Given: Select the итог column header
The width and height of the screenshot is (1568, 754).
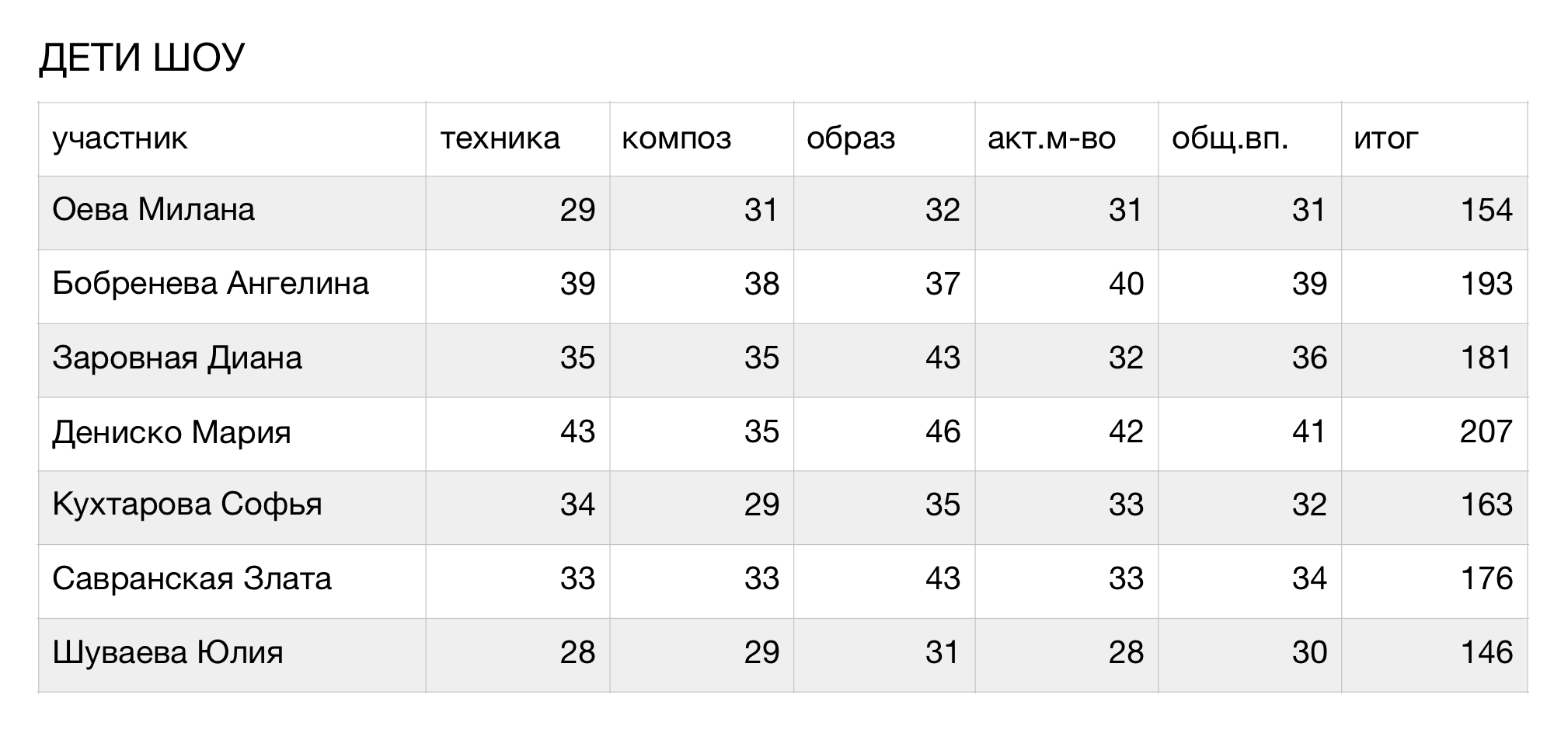Looking at the screenshot, I should click(x=1434, y=139).
